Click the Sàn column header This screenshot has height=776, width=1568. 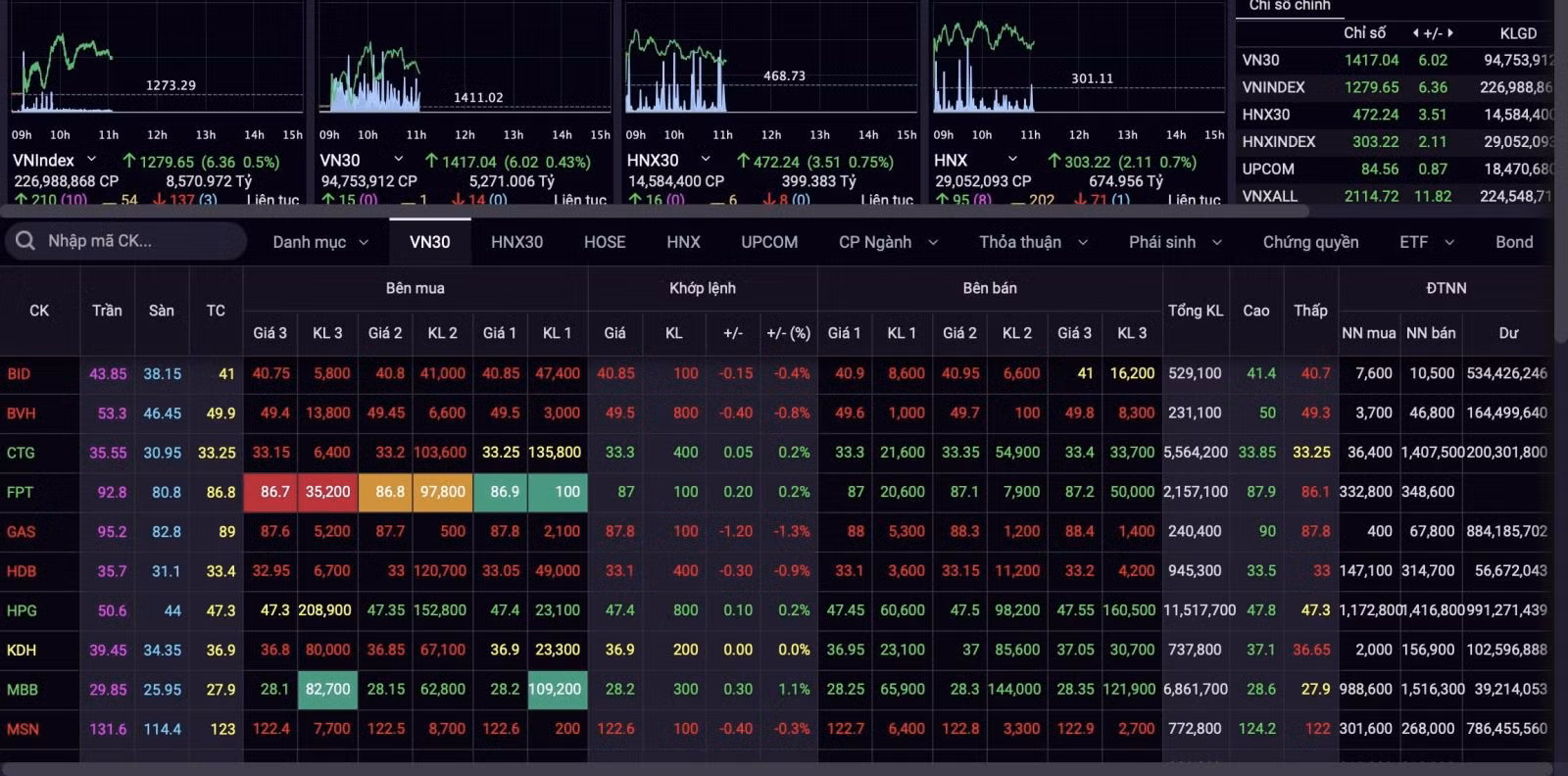click(x=162, y=311)
